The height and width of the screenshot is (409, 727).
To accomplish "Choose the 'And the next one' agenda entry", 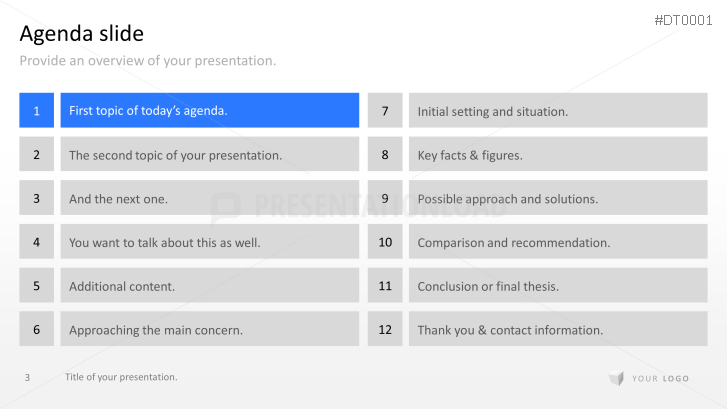I will coord(210,198).
